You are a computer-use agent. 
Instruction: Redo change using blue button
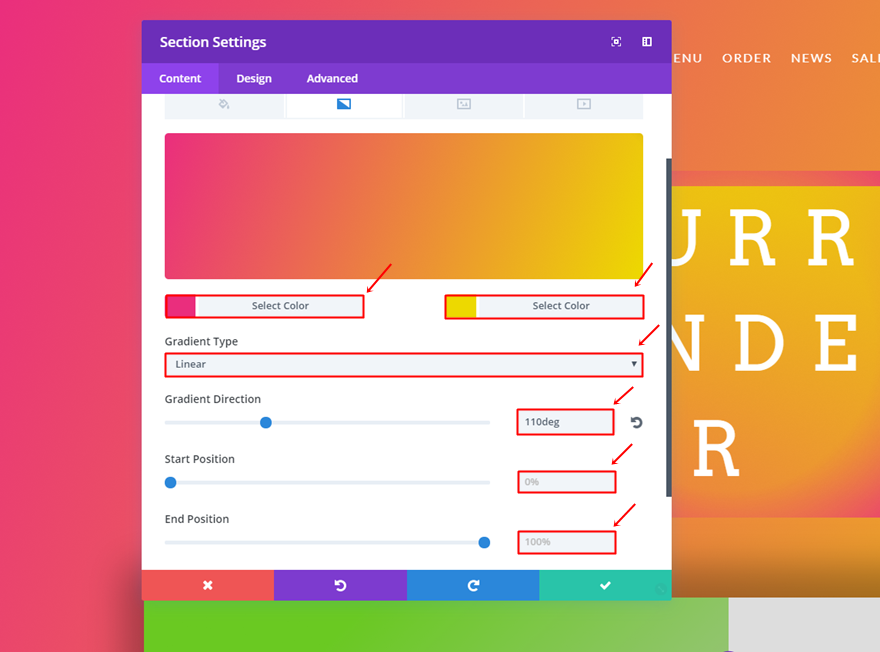click(x=473, y=585)
